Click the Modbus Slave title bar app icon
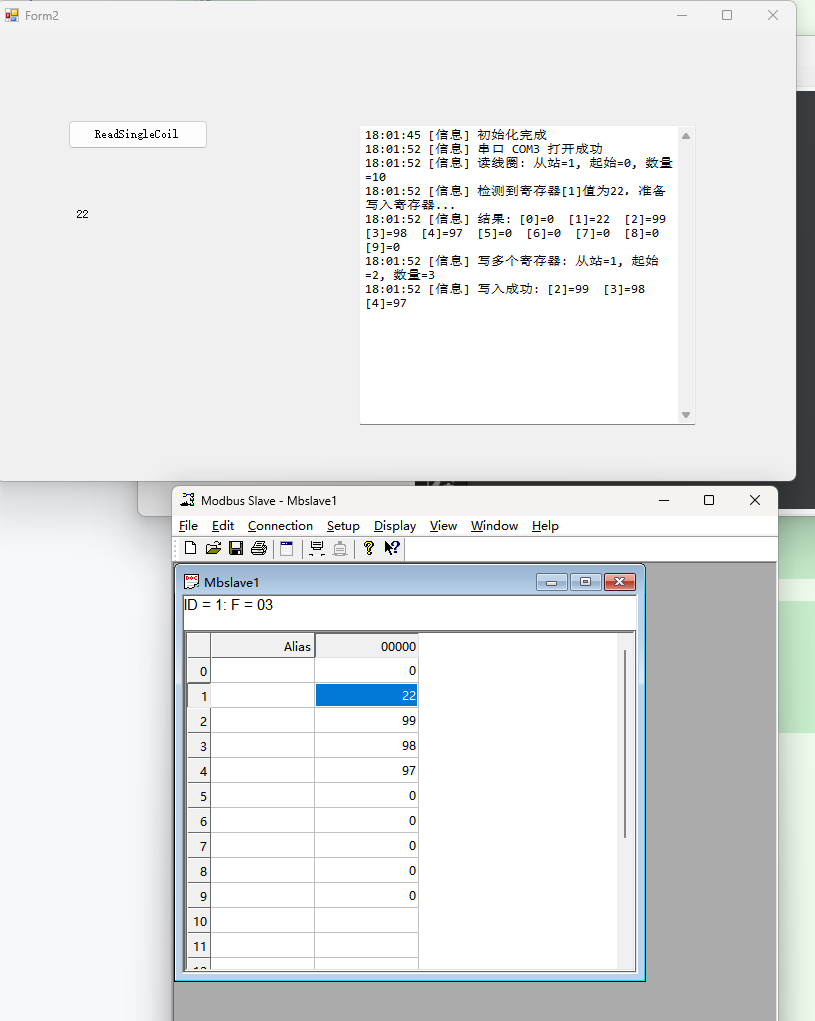815x1021 pixels. (187, 500)
